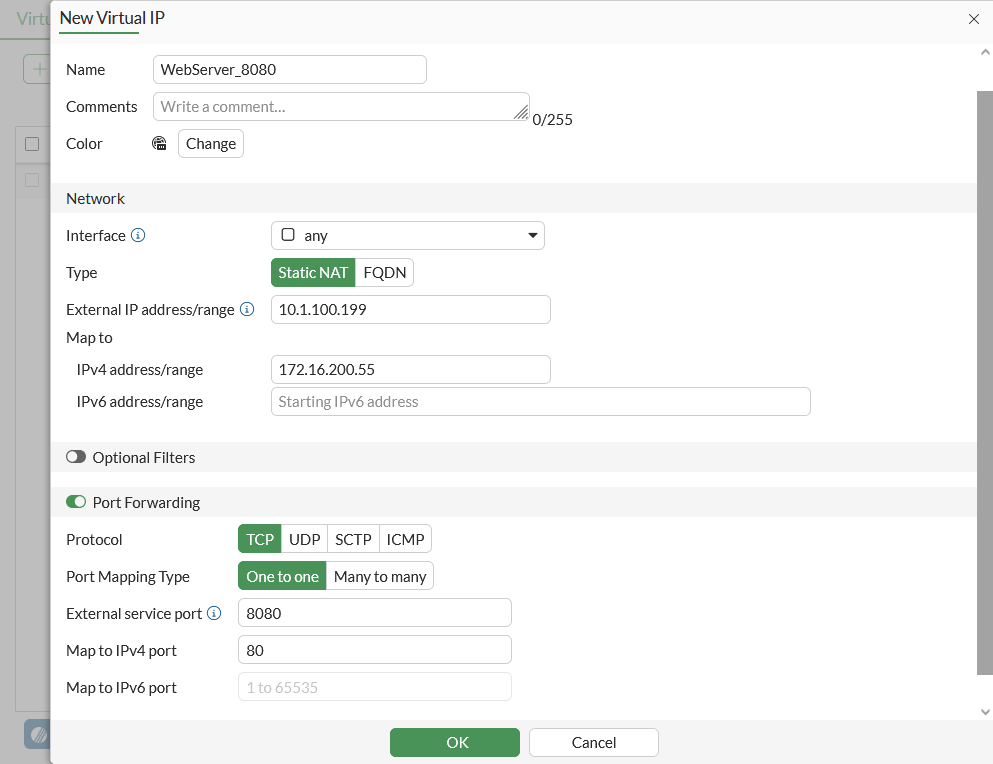Click the External service port field showing 8080

374,612
